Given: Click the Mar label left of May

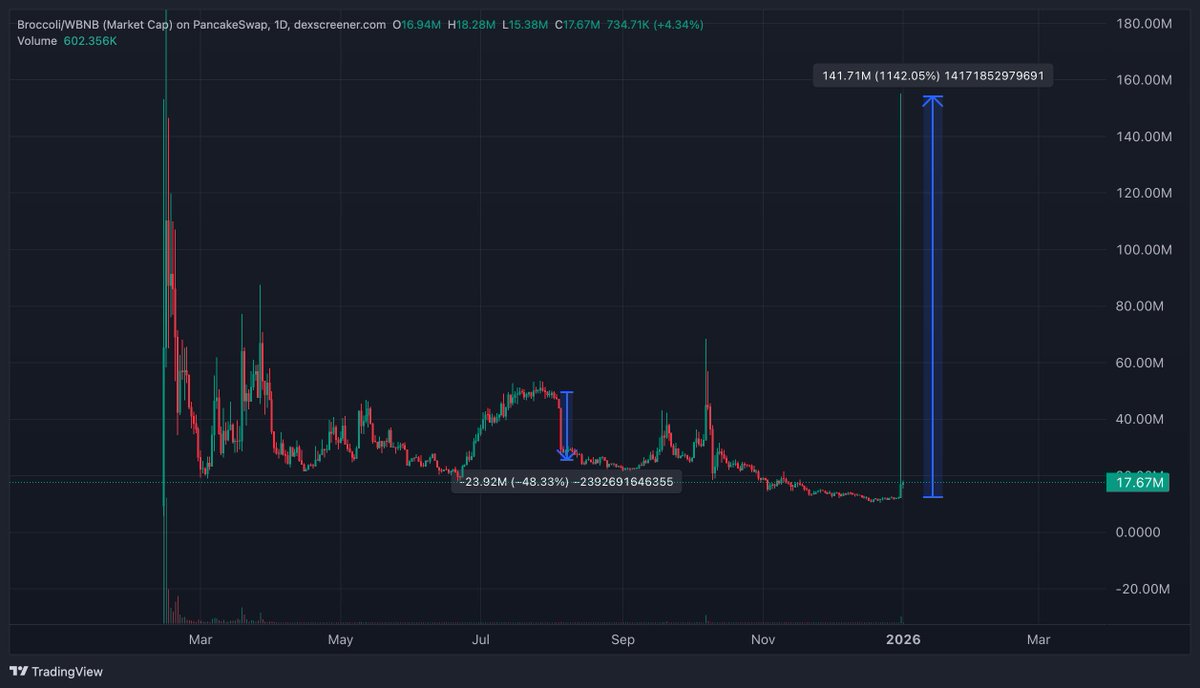Looking at the screenshot, I should pyautogui.click(x=201, y=639).
